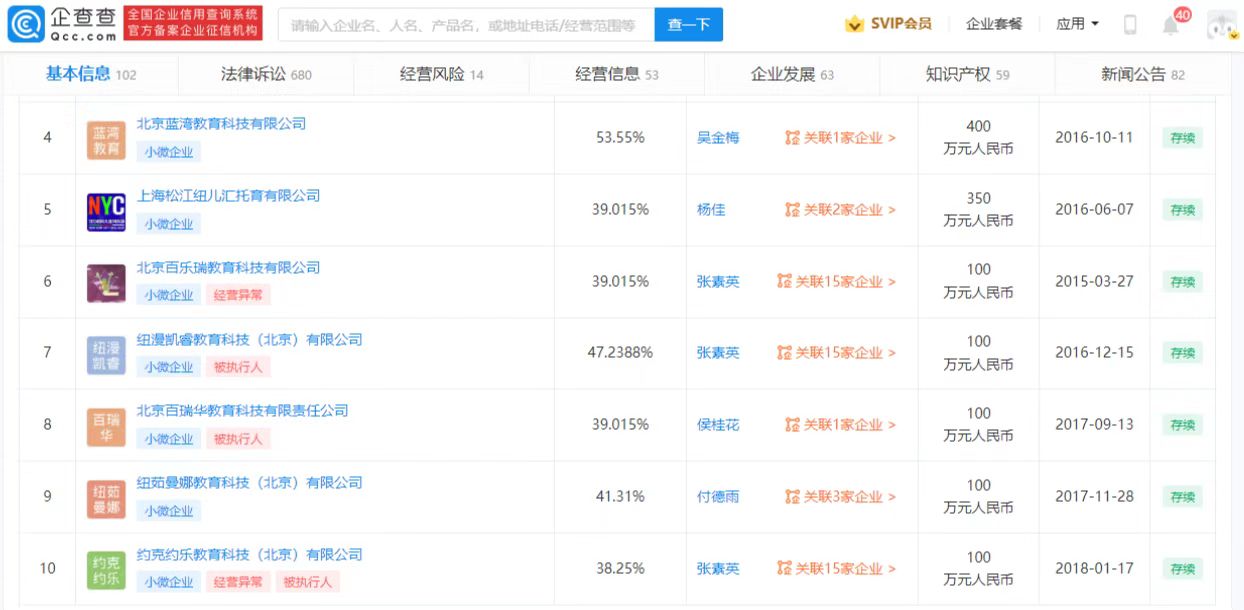Open 北京蓝湾教育科技有限公司 company link
Viewport: 1244px width, 610px height.
coord(221,124)
